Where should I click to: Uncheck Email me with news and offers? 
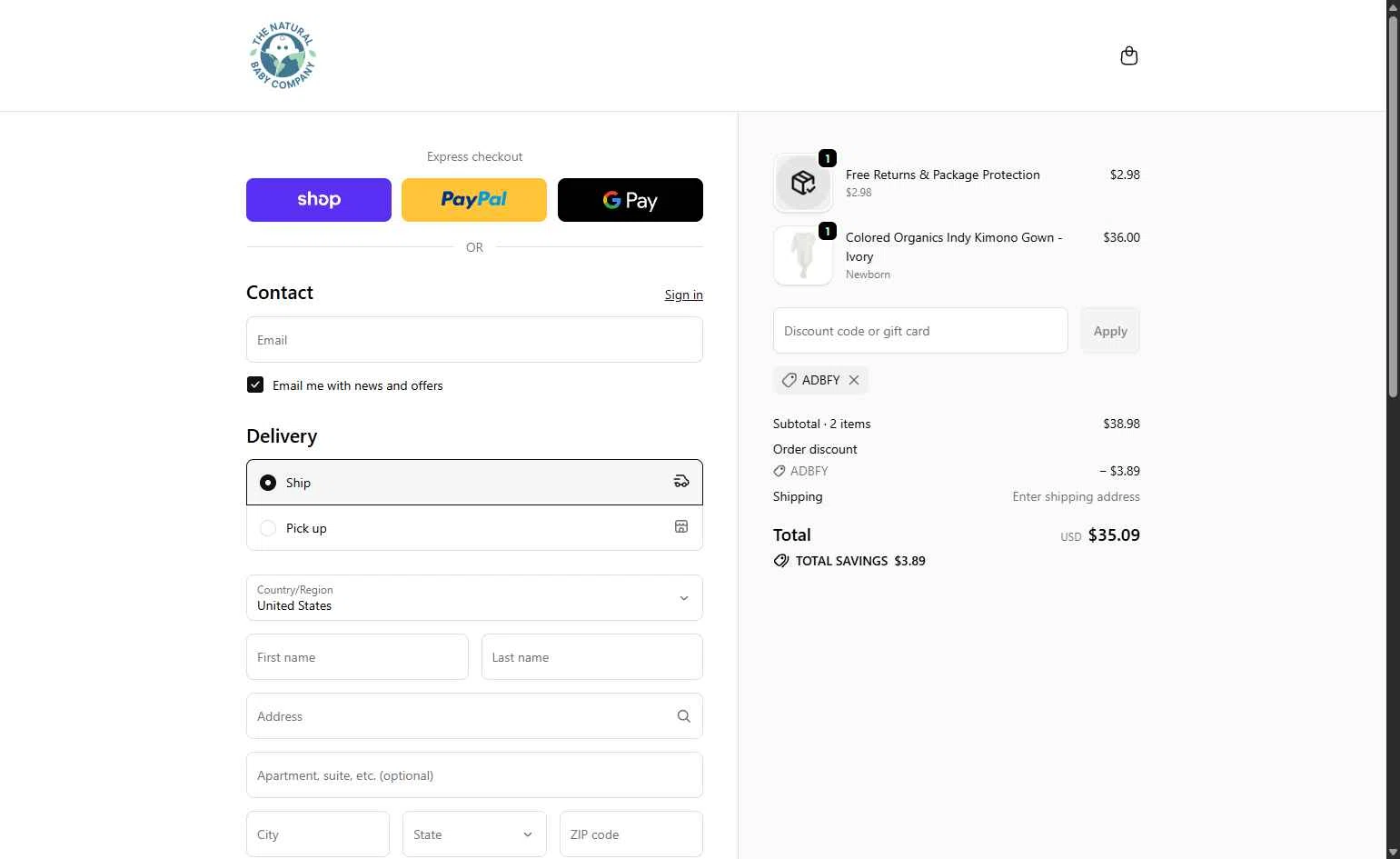coord(255,385)
